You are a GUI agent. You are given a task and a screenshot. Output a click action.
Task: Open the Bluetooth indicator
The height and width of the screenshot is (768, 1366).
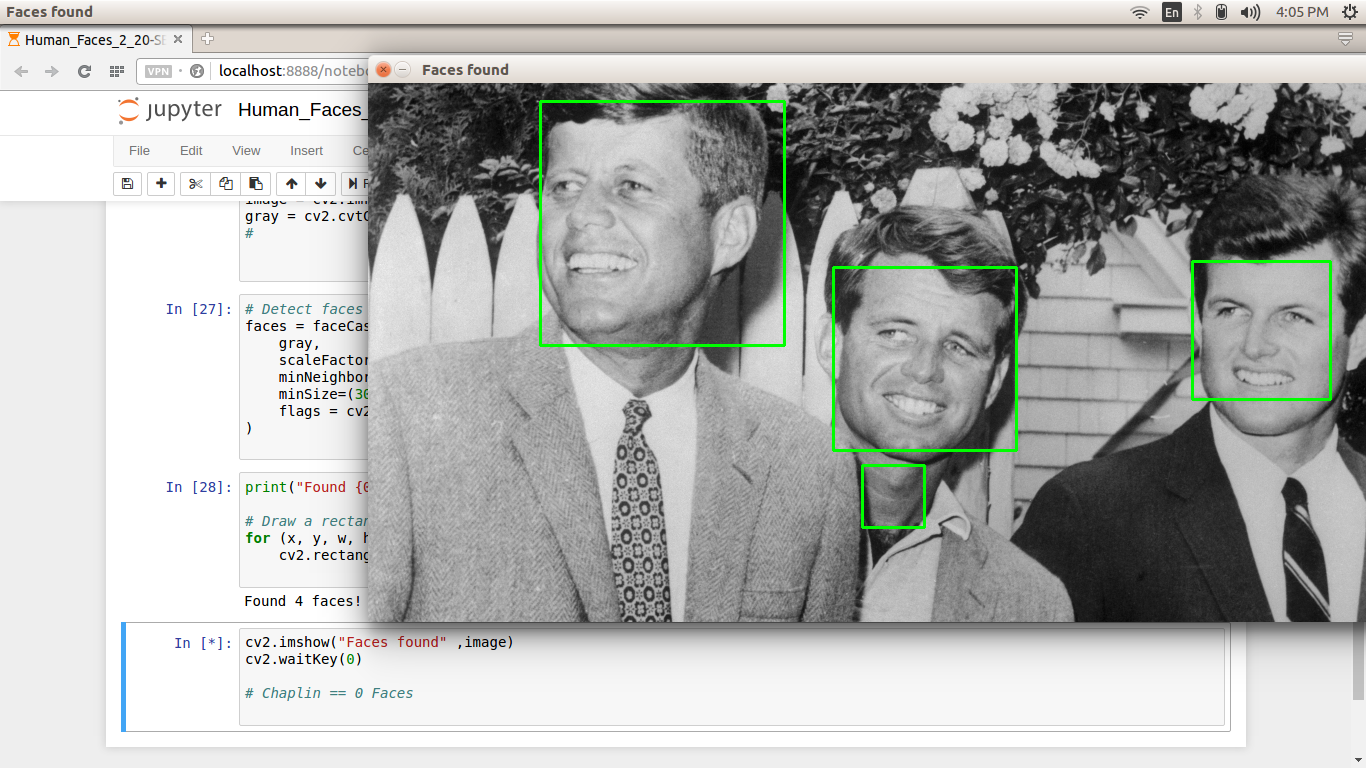tap(1197, 12)
